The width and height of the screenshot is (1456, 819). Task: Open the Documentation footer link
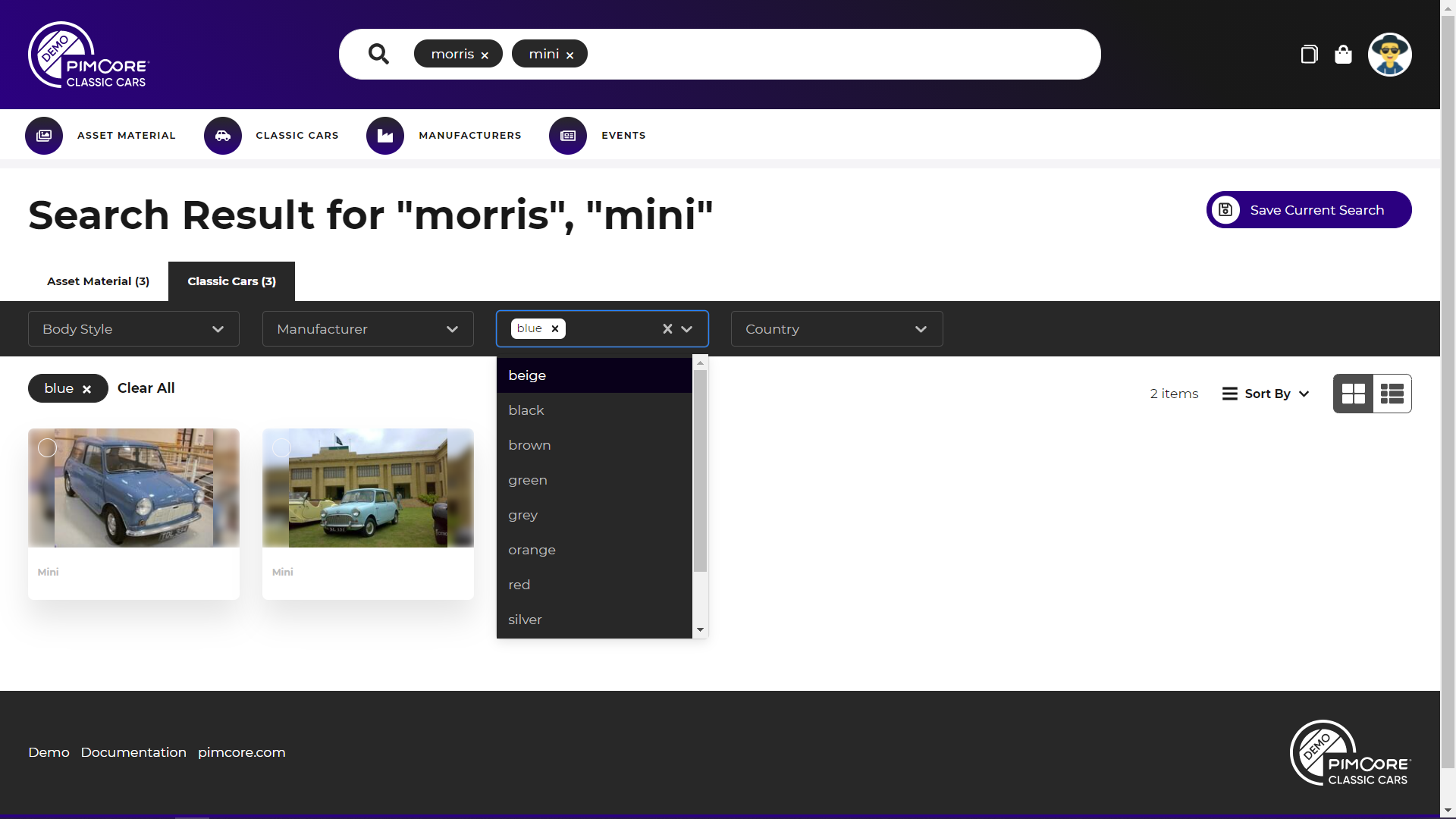pyautogui.click(x=133, y=752)
